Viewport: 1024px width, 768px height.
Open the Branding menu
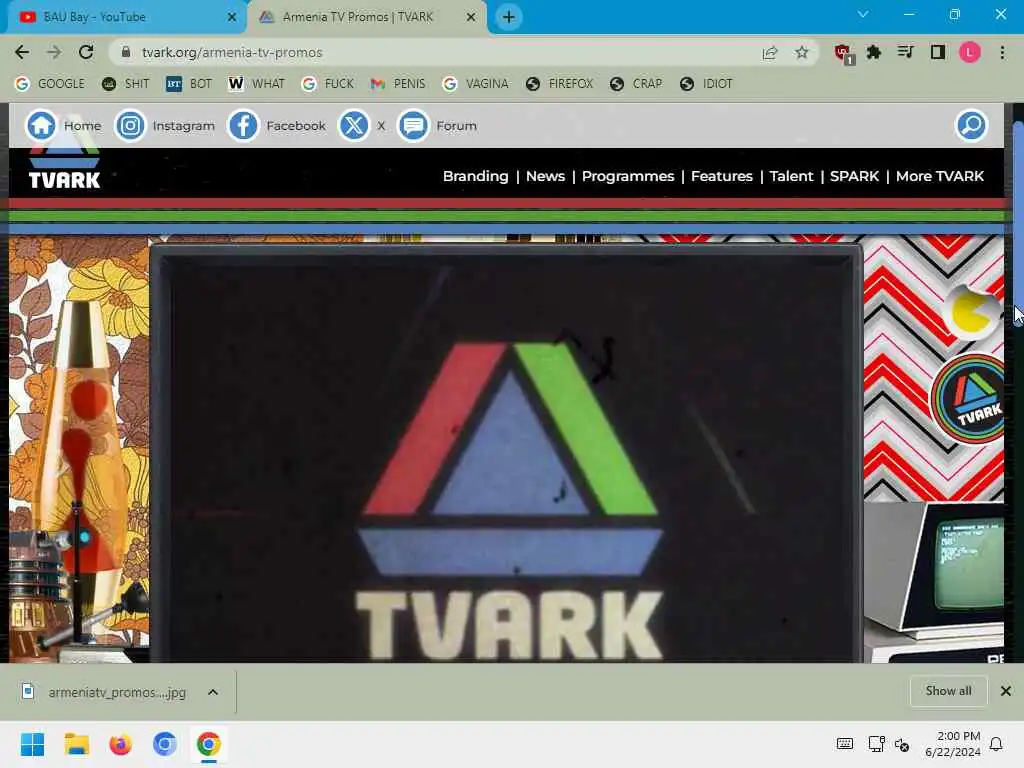pos(475,176)
